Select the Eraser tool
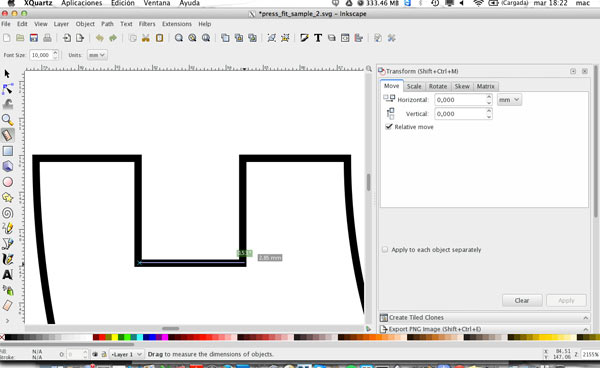Screen dimensions: 600x368 point(8,306)
